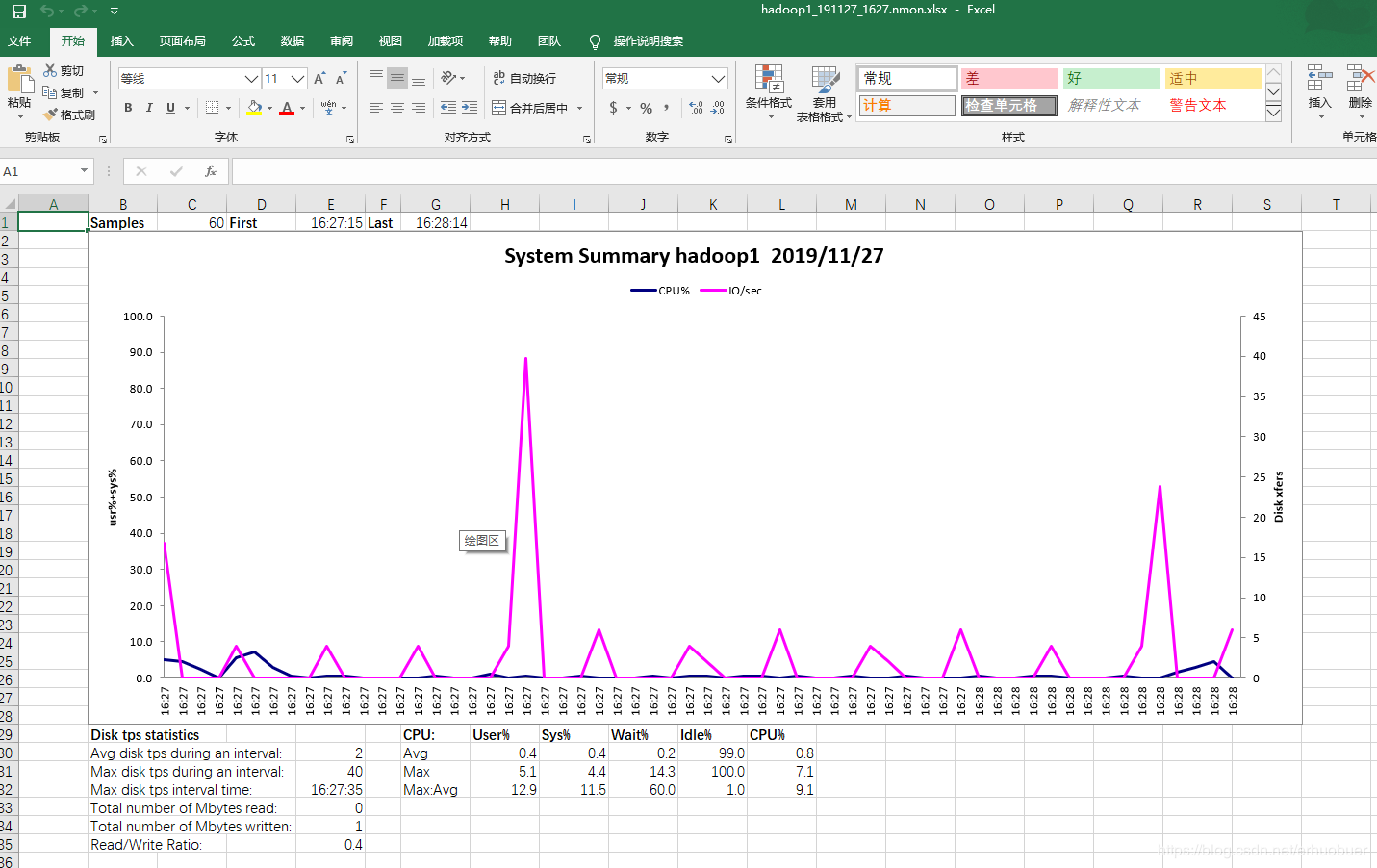
Task: Click the Format Painter 格式刷 icon
Action: pos(51,115)
